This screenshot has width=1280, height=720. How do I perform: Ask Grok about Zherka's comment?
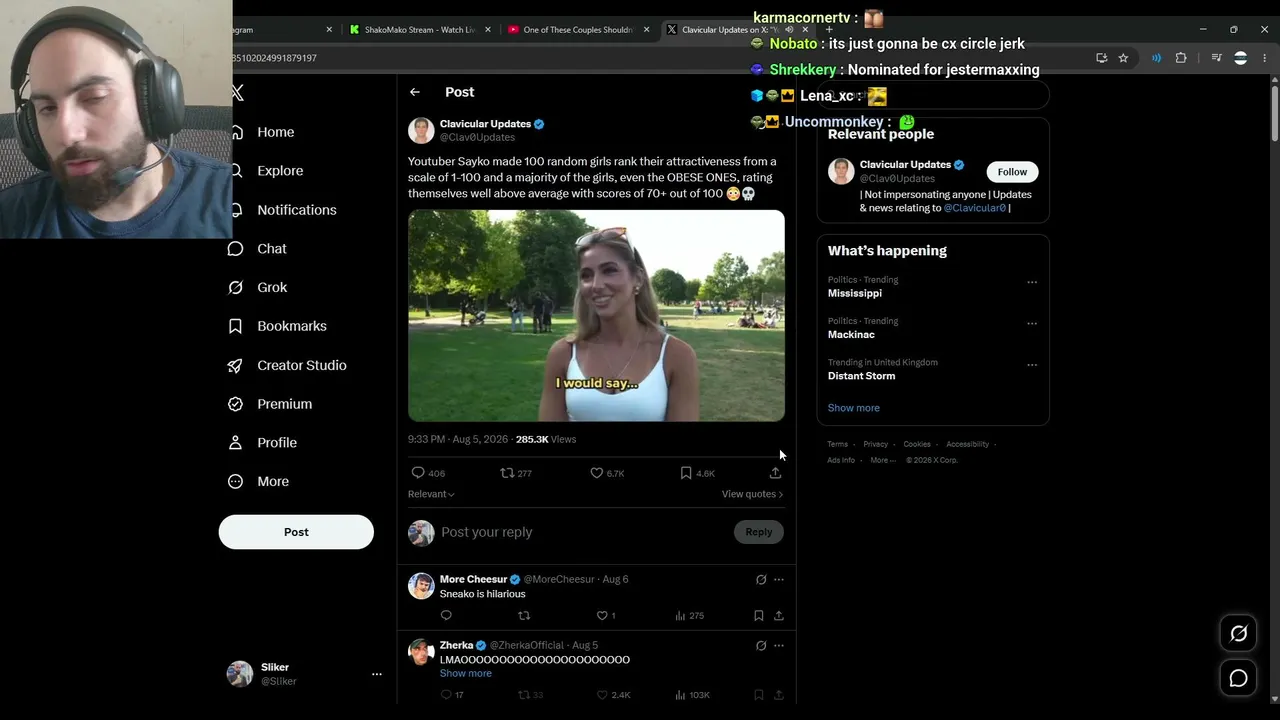[761, 646]
